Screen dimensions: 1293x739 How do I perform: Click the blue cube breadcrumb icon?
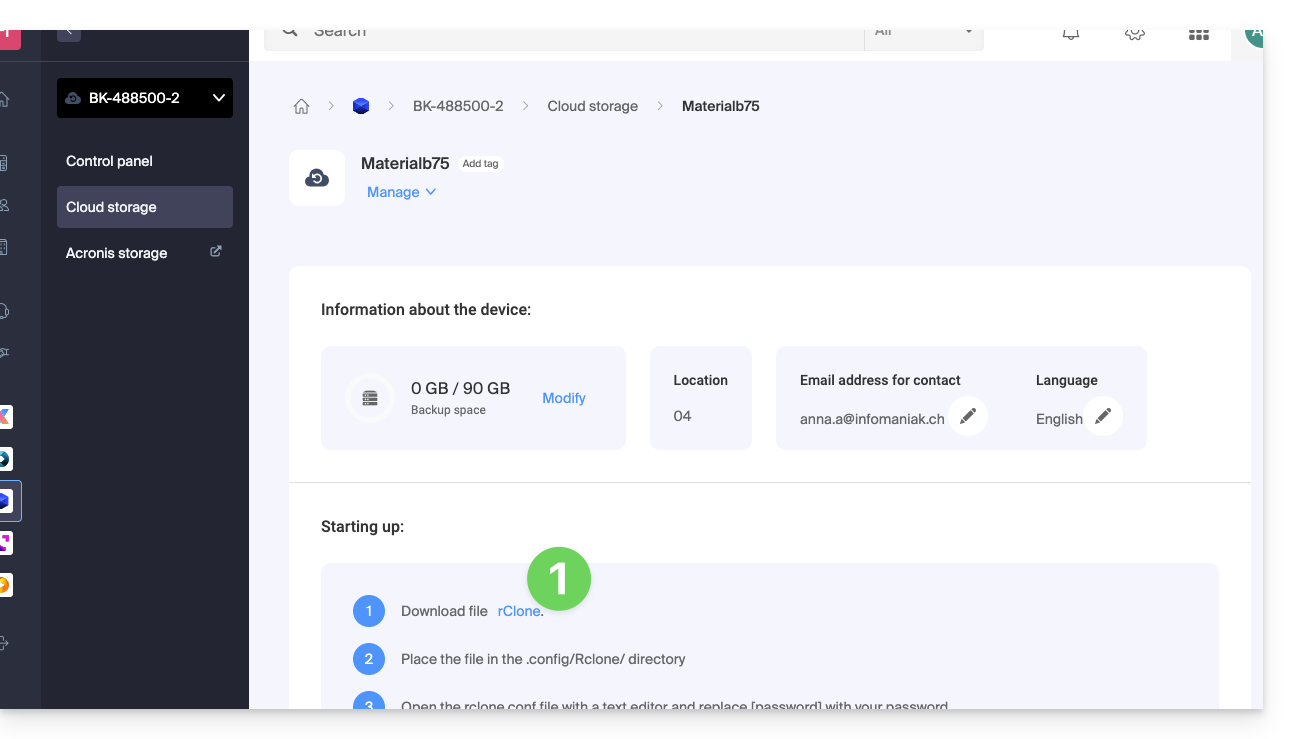361,106
